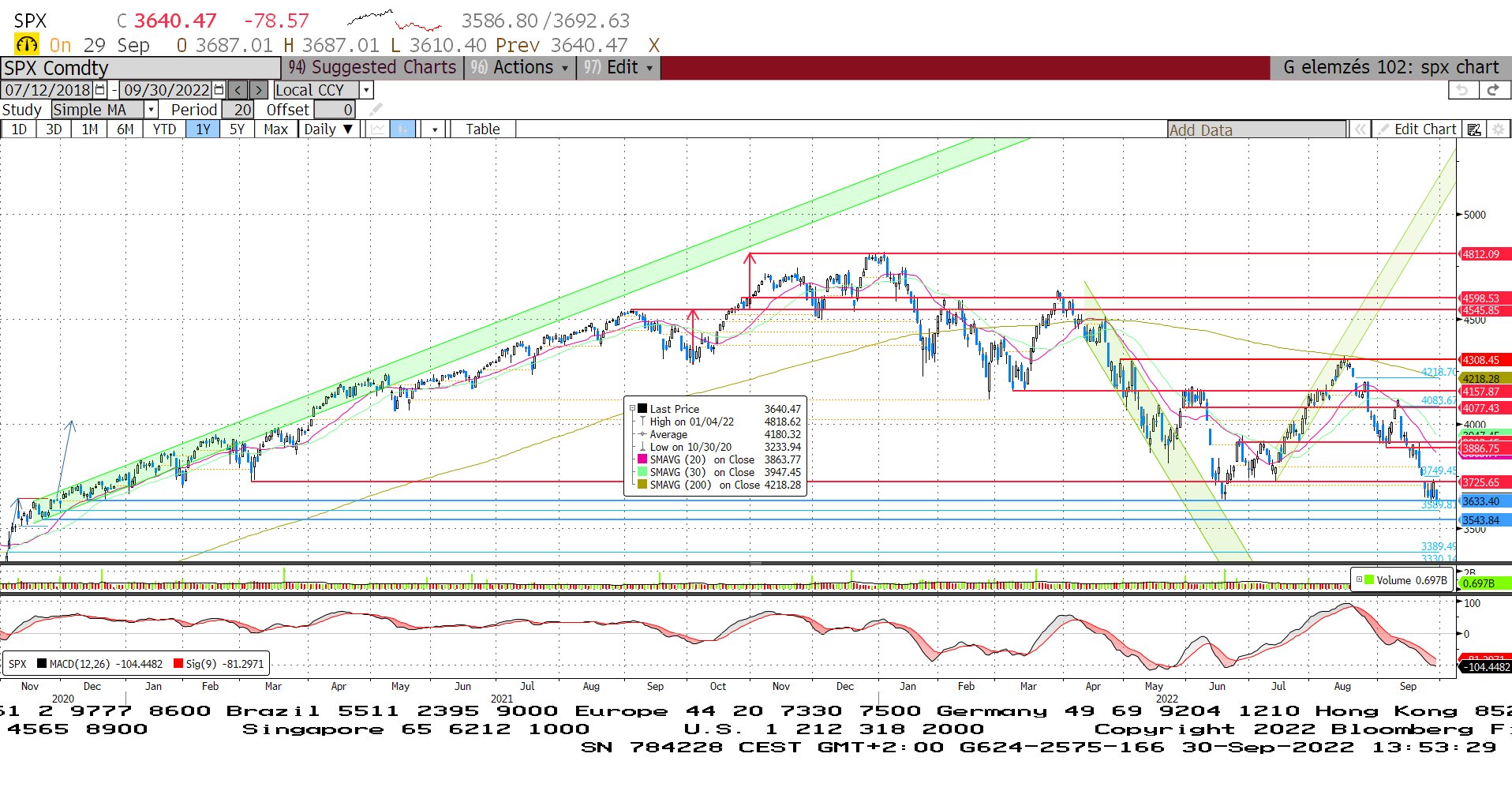Click the SPX Comdty security field

140,68
